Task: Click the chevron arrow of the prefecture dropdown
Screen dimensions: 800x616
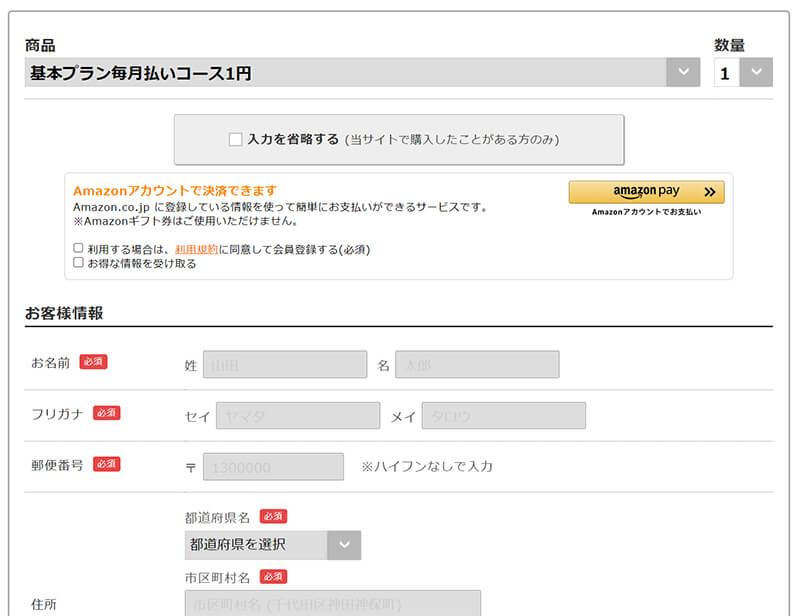Action: pyautogui.click(x=344, y=545)
